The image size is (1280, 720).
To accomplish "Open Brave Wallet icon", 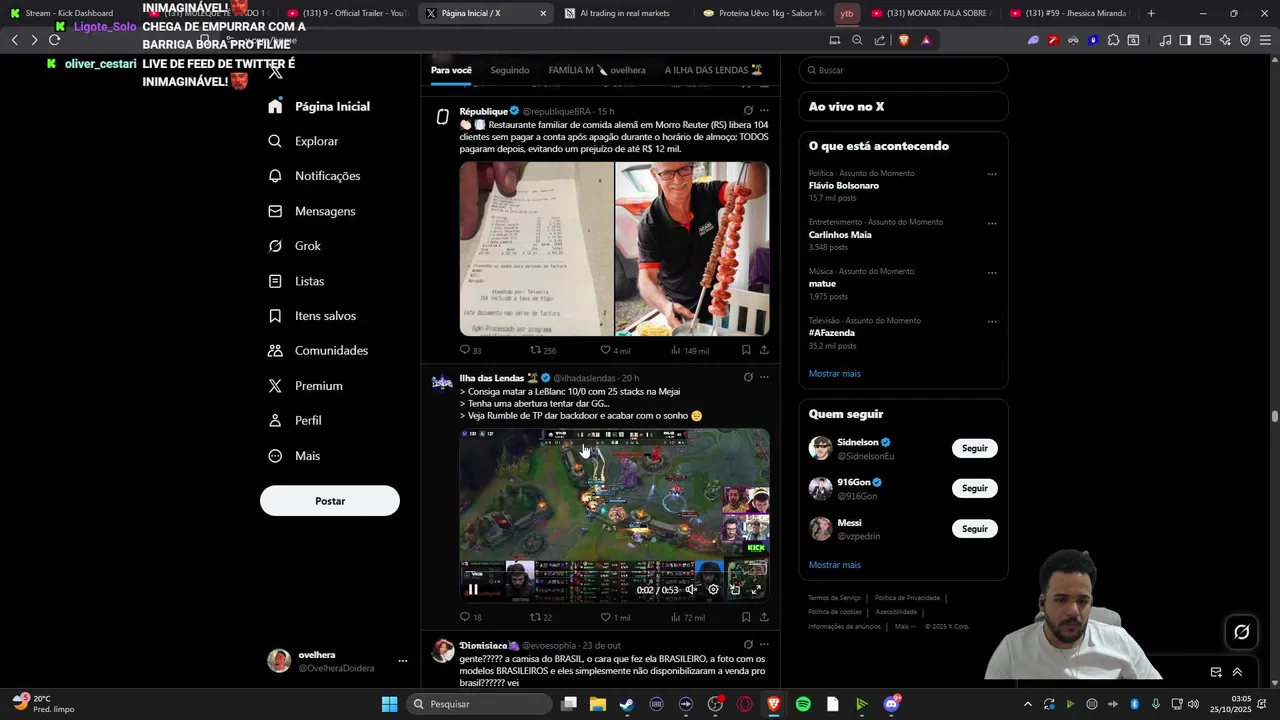I will (1205, 40).
